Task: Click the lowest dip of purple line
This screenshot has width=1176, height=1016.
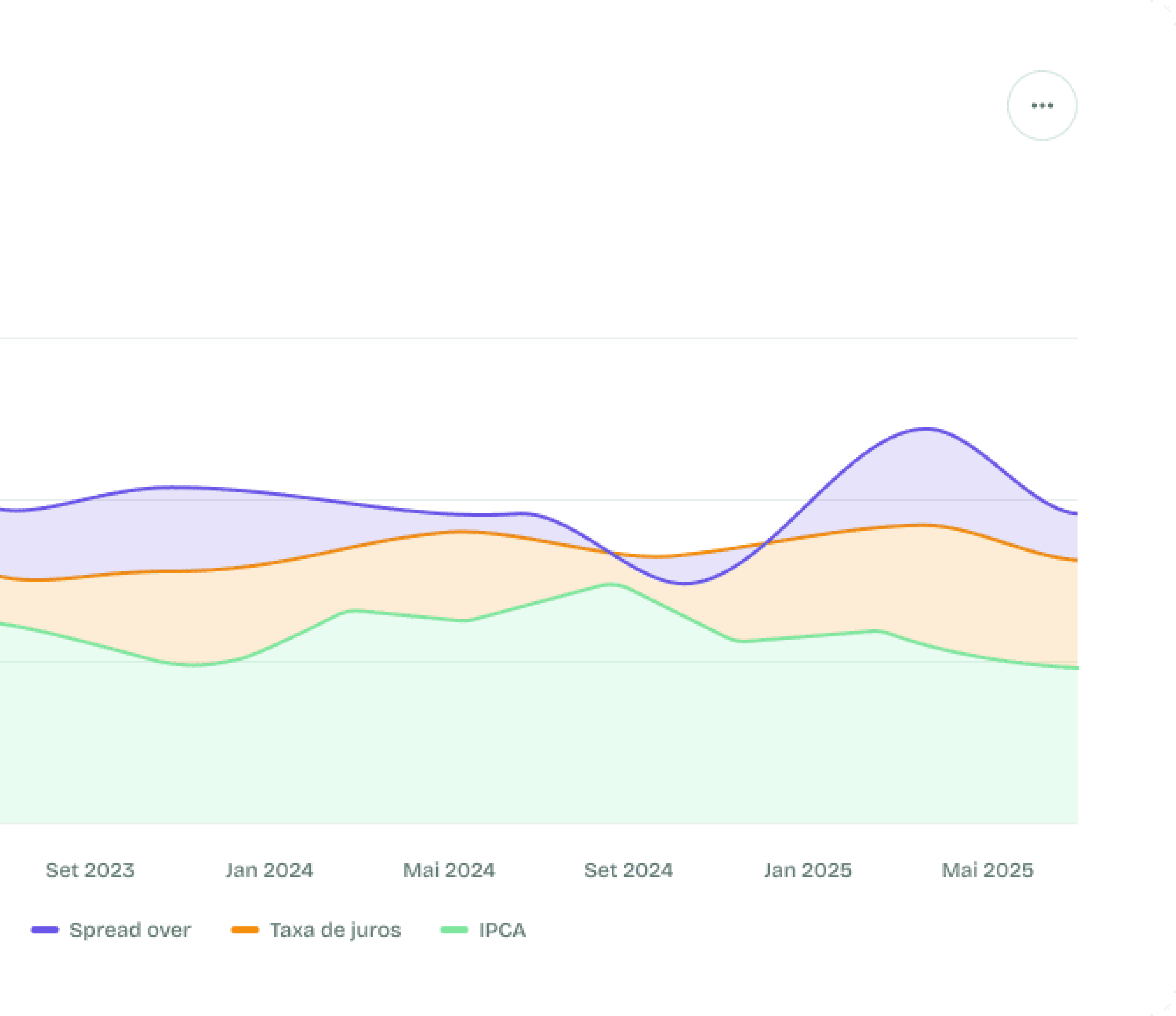Action: pyautogui.click(x=685, y=583)
